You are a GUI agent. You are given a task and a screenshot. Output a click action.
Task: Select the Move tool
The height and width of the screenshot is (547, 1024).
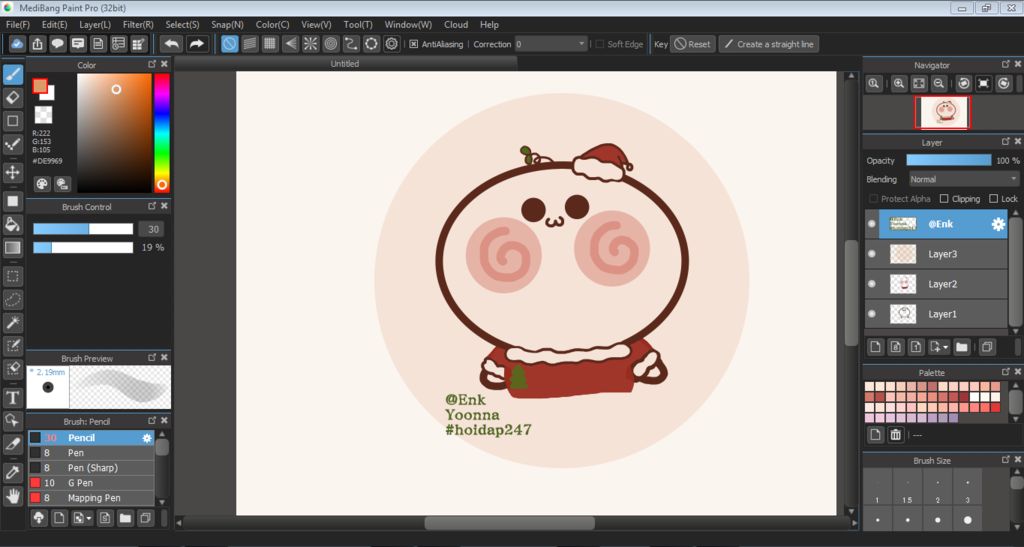point(12,172)
